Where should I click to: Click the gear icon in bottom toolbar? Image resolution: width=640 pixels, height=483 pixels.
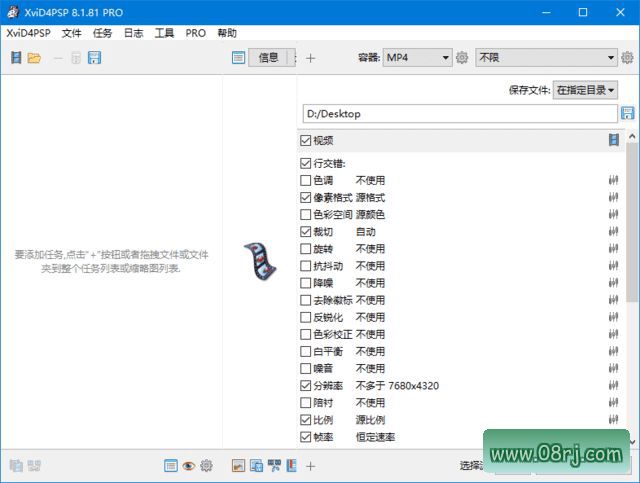tap(207, 466)
